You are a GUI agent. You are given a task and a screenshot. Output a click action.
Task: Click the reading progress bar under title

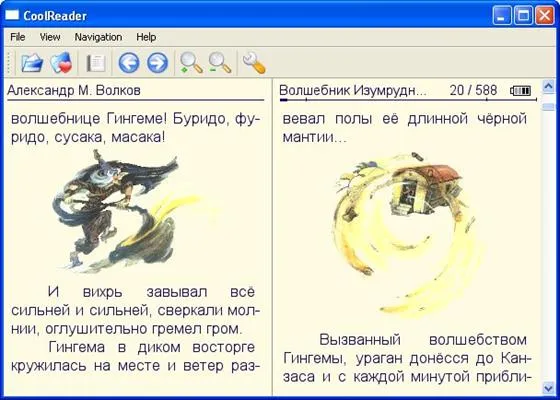pos(408,100)
